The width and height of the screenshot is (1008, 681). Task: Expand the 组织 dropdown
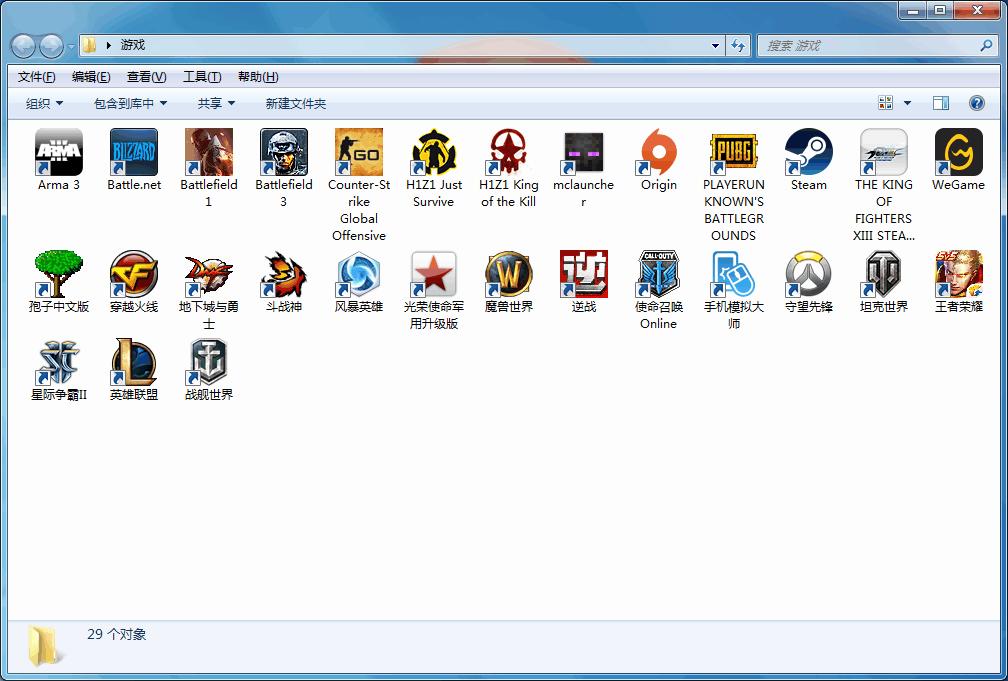[43, 102]
